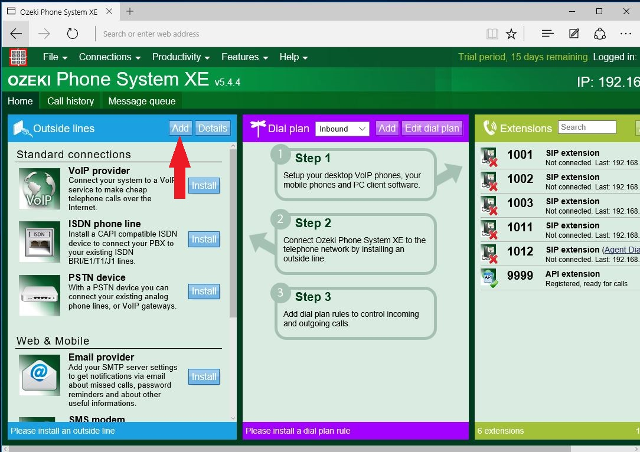Click the status icon of extension 1012
Viewport: 640px width, 452px height.
489,254
